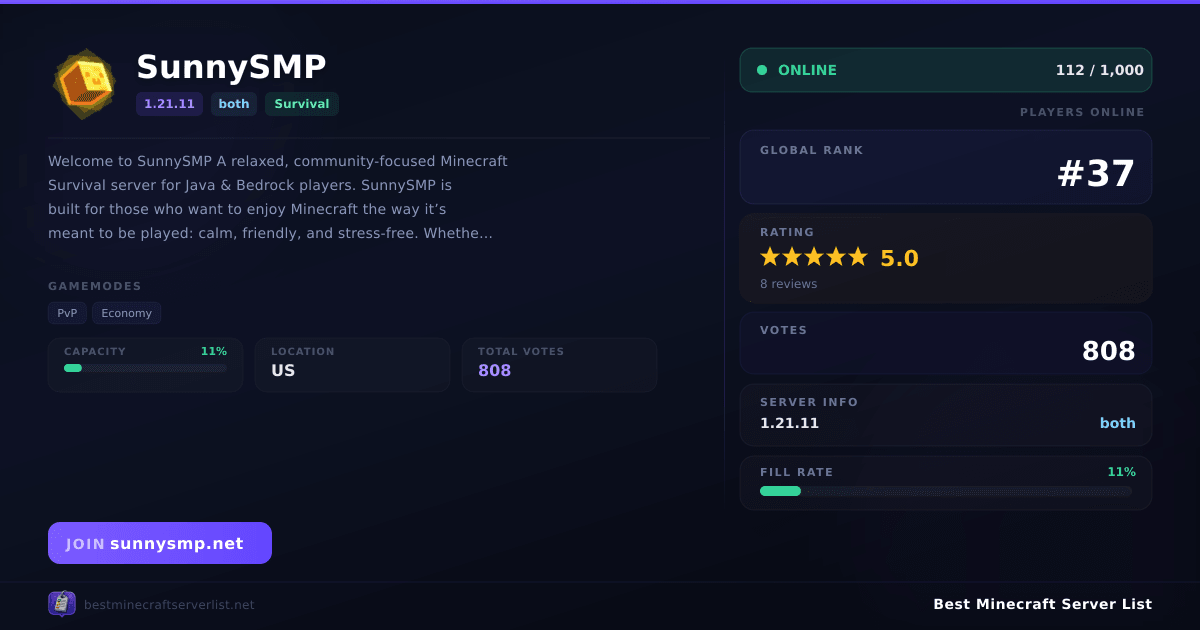Select the 1.21.11 version tag
The height and width of the screenshot is (630, 1200).
pyautogui.click(x=169, y=104)
